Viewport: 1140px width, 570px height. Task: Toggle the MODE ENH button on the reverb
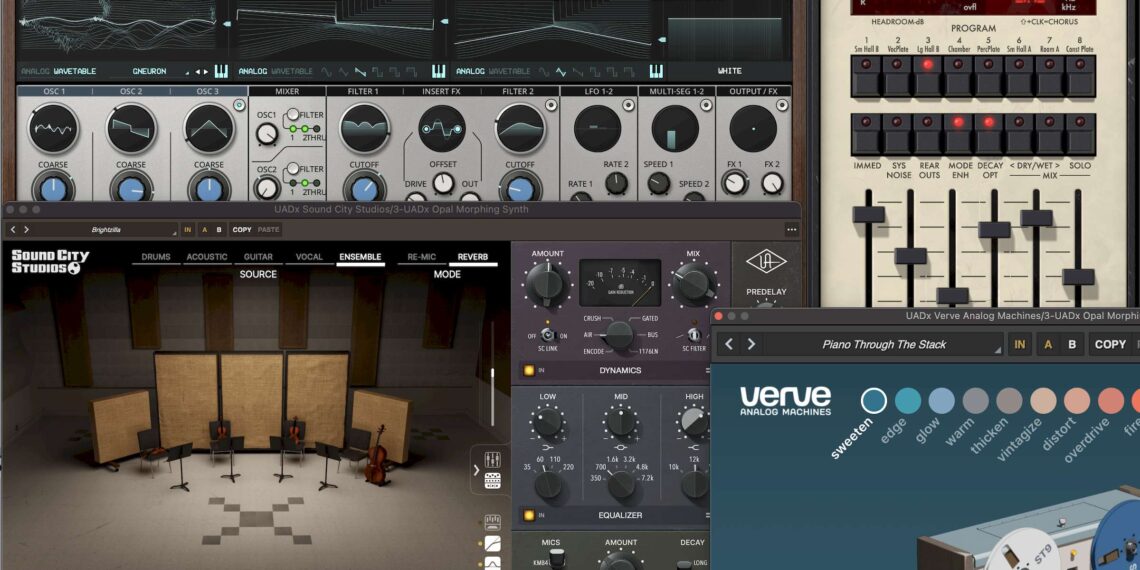(958, 135)
